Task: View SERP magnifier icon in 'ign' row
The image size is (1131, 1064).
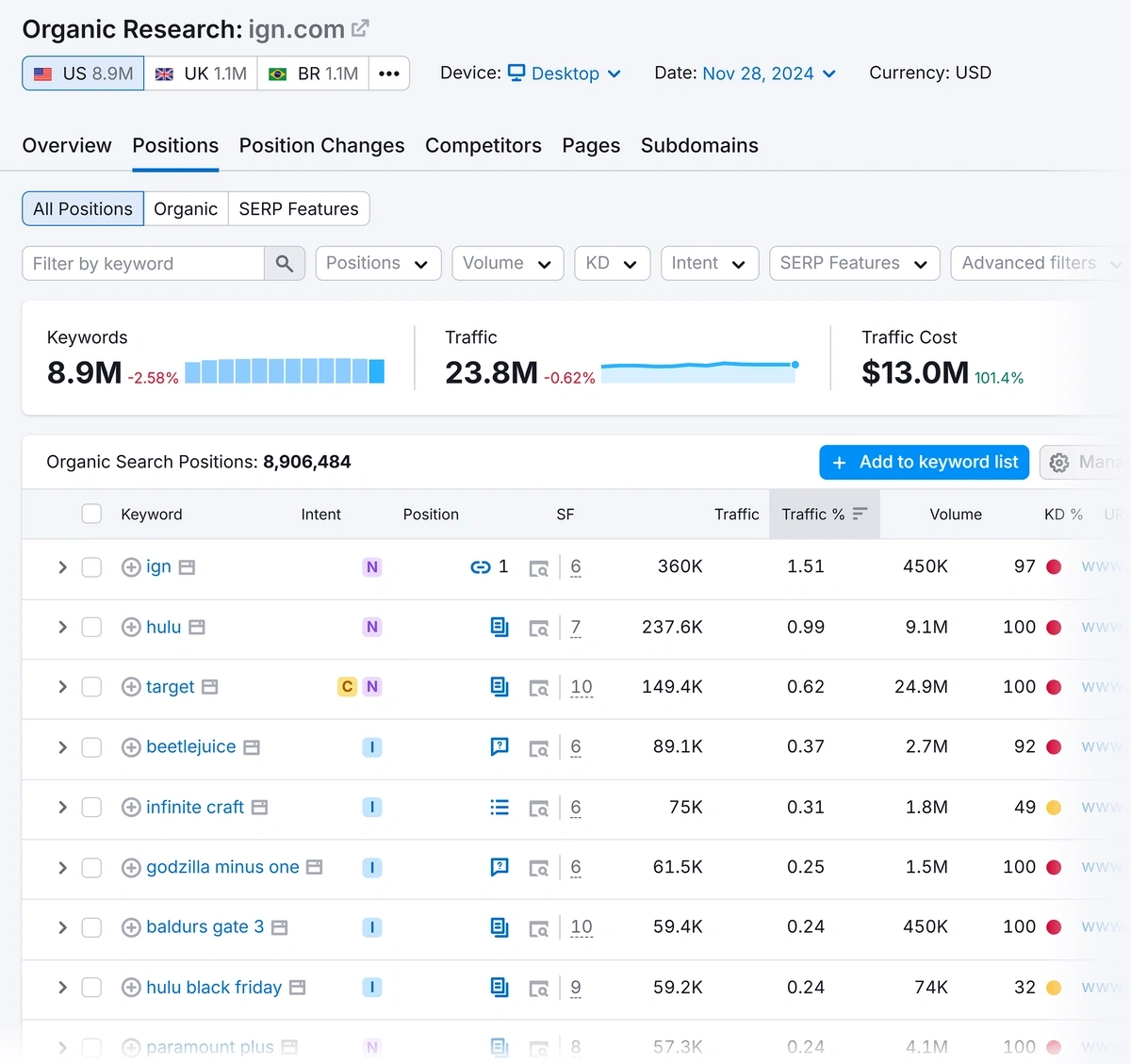Action: pos(538,568)
